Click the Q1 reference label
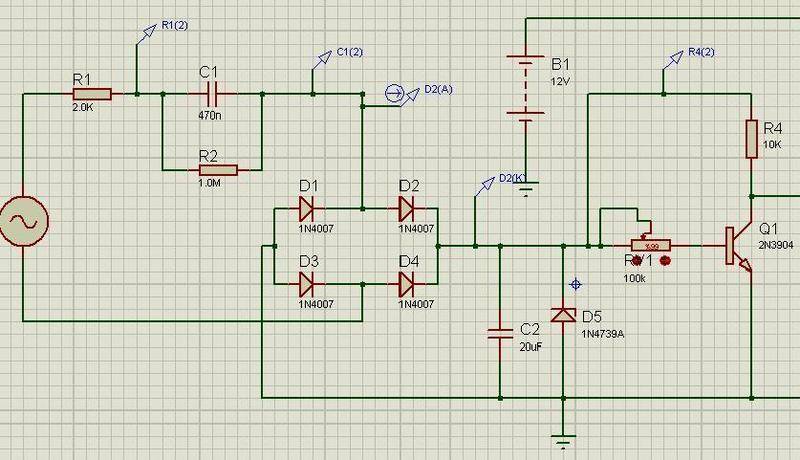 point(769,228)
